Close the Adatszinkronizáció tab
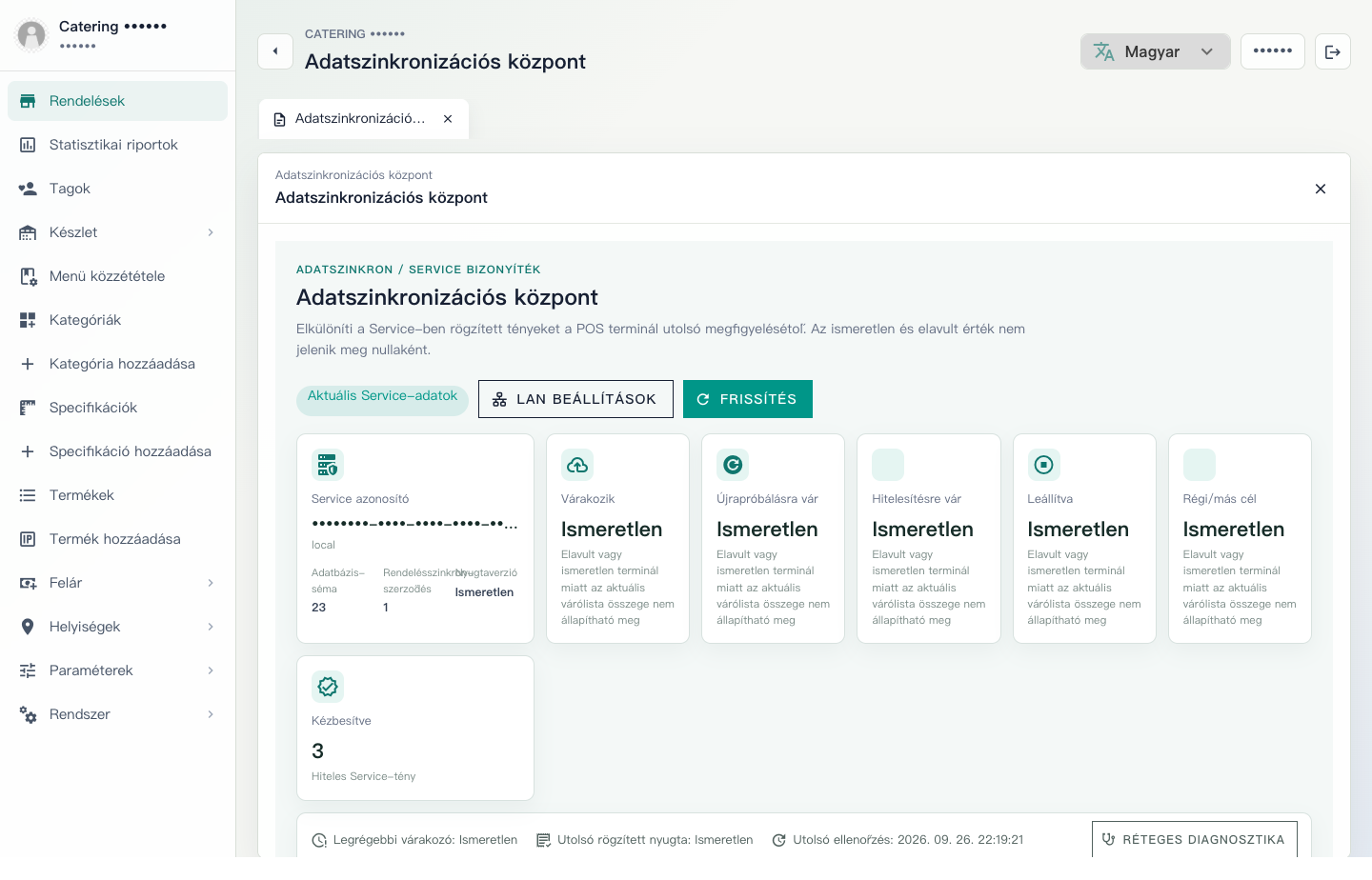 pyautogui.click(x=448, y=119)
